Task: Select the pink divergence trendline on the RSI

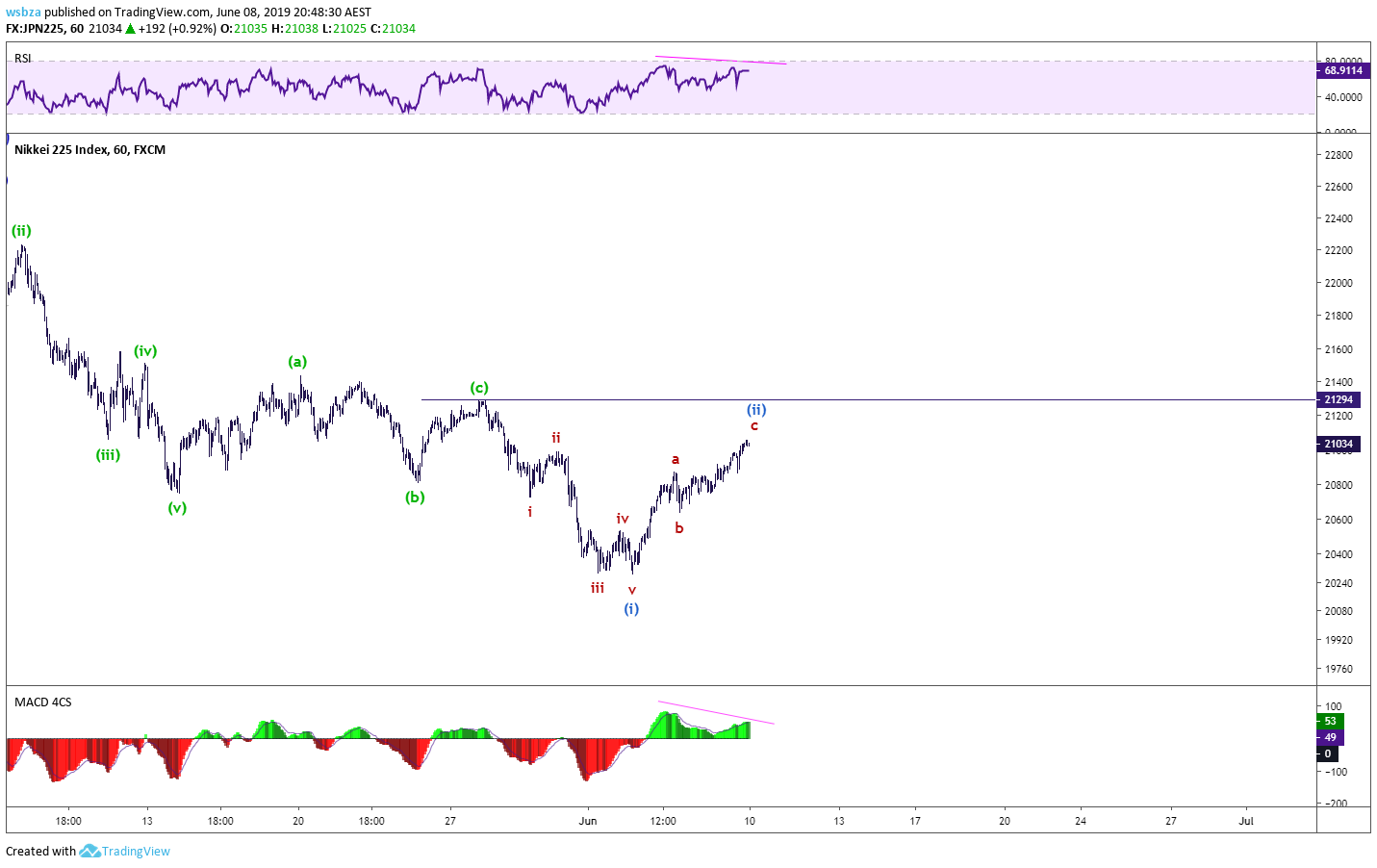Action: pyautogui.click(x=721, y=61)
